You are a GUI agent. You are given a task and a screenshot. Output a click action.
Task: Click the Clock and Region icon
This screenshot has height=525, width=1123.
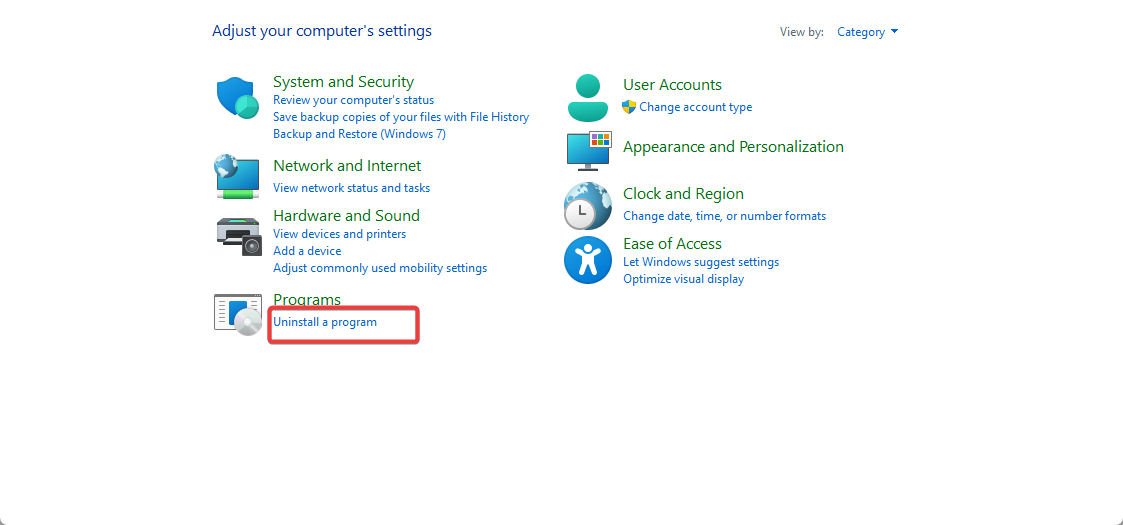[588, 206]
